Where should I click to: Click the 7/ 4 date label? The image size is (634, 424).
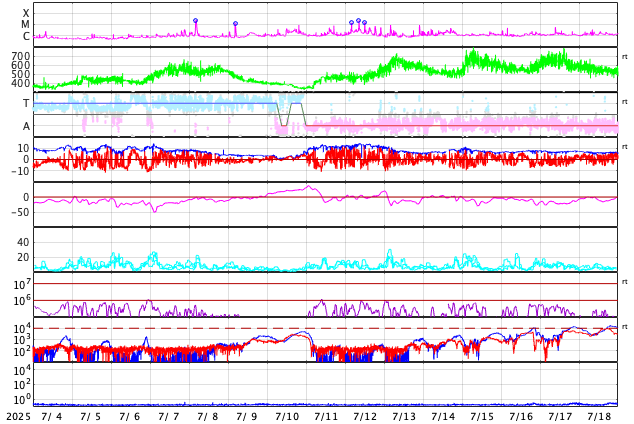[52, 417]
